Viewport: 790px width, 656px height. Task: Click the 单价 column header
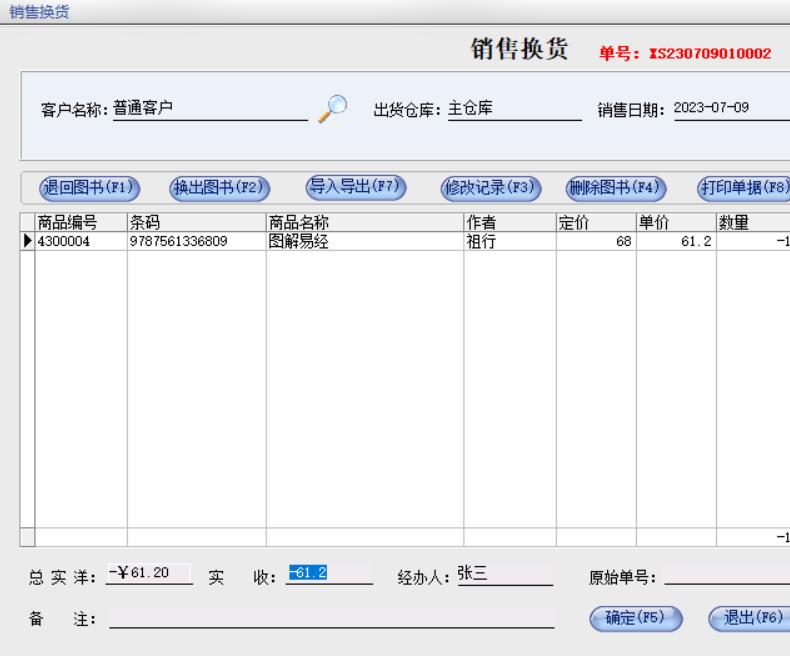coord(676,222)
